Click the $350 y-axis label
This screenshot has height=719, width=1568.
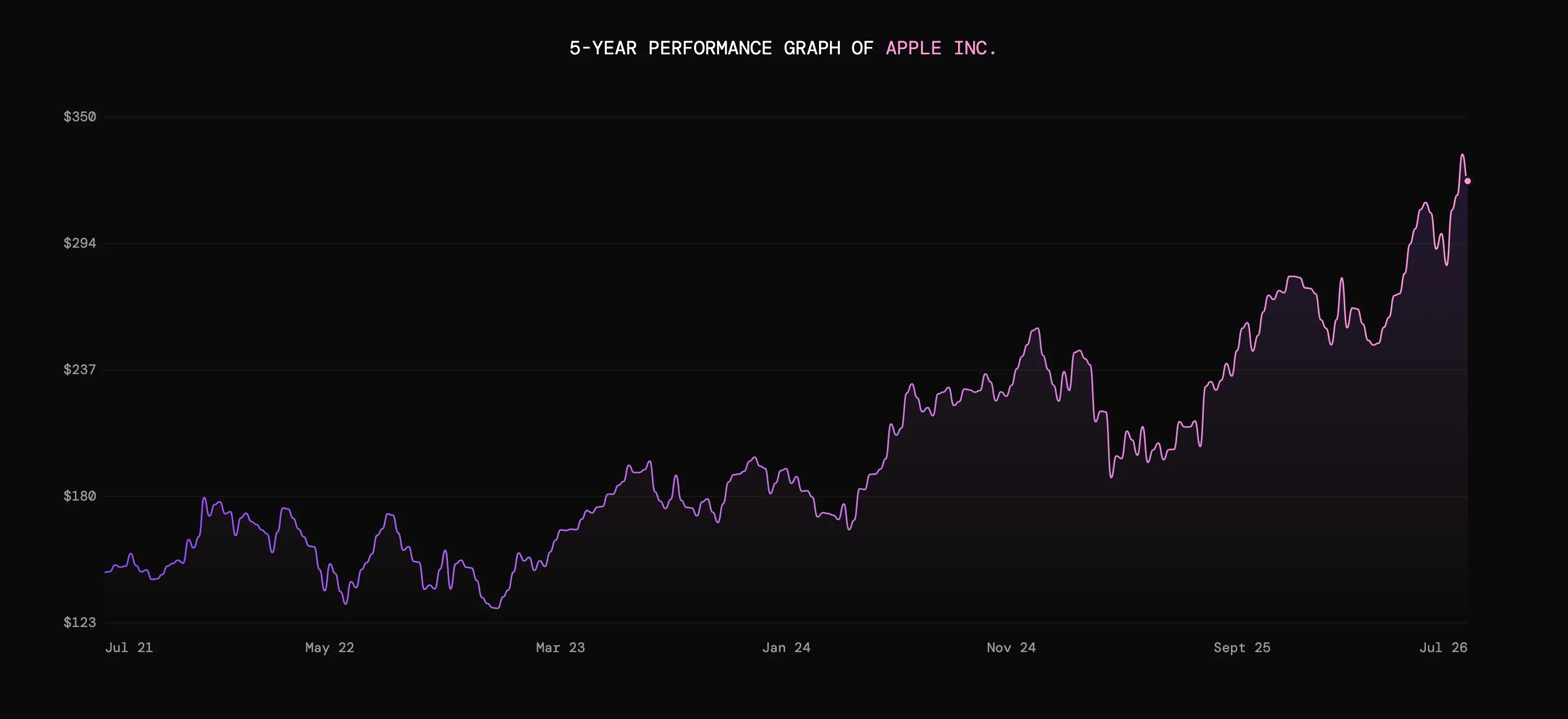(x=80, y=116)
